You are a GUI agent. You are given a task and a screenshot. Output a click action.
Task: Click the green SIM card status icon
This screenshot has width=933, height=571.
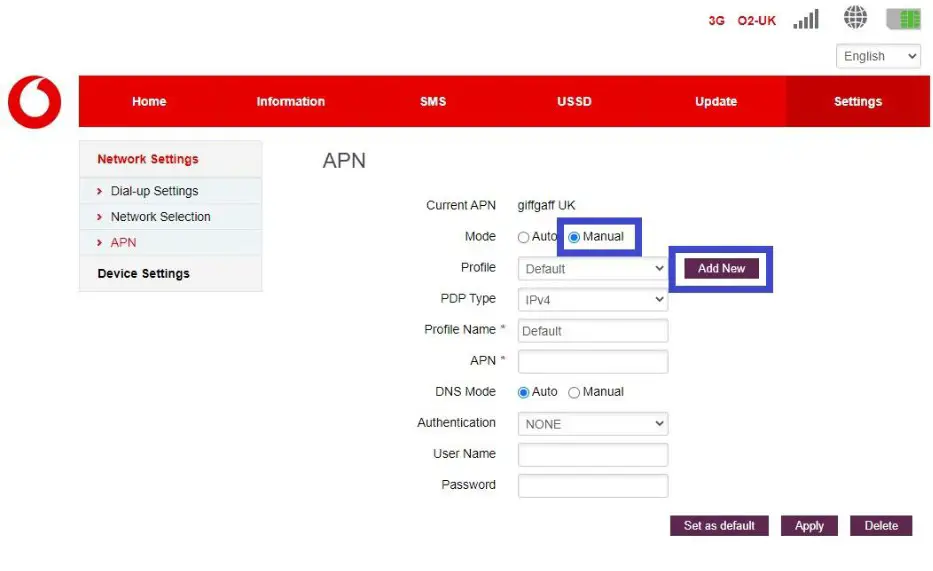[904, 19]
